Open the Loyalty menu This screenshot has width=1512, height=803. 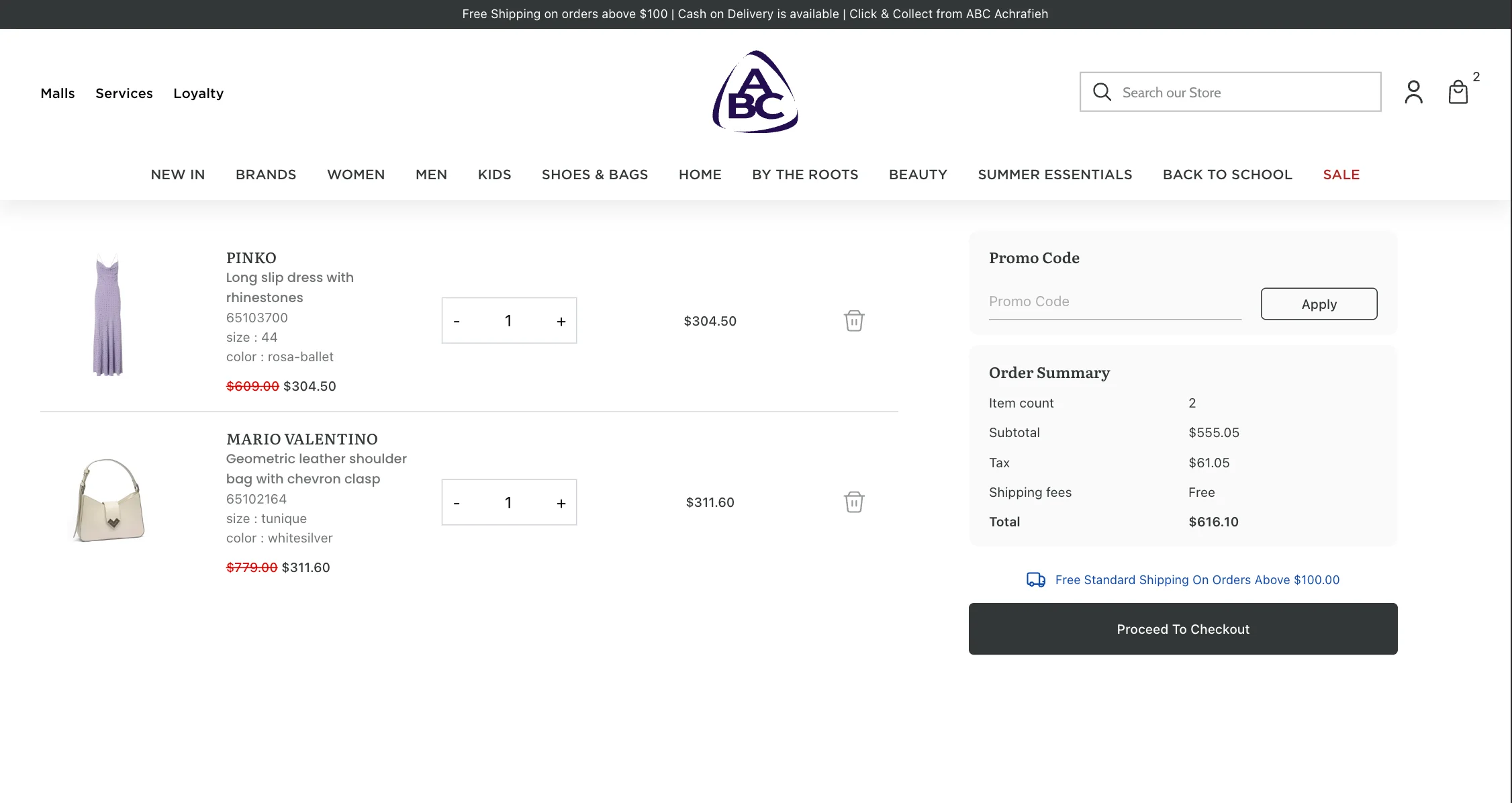click(199, 93)
